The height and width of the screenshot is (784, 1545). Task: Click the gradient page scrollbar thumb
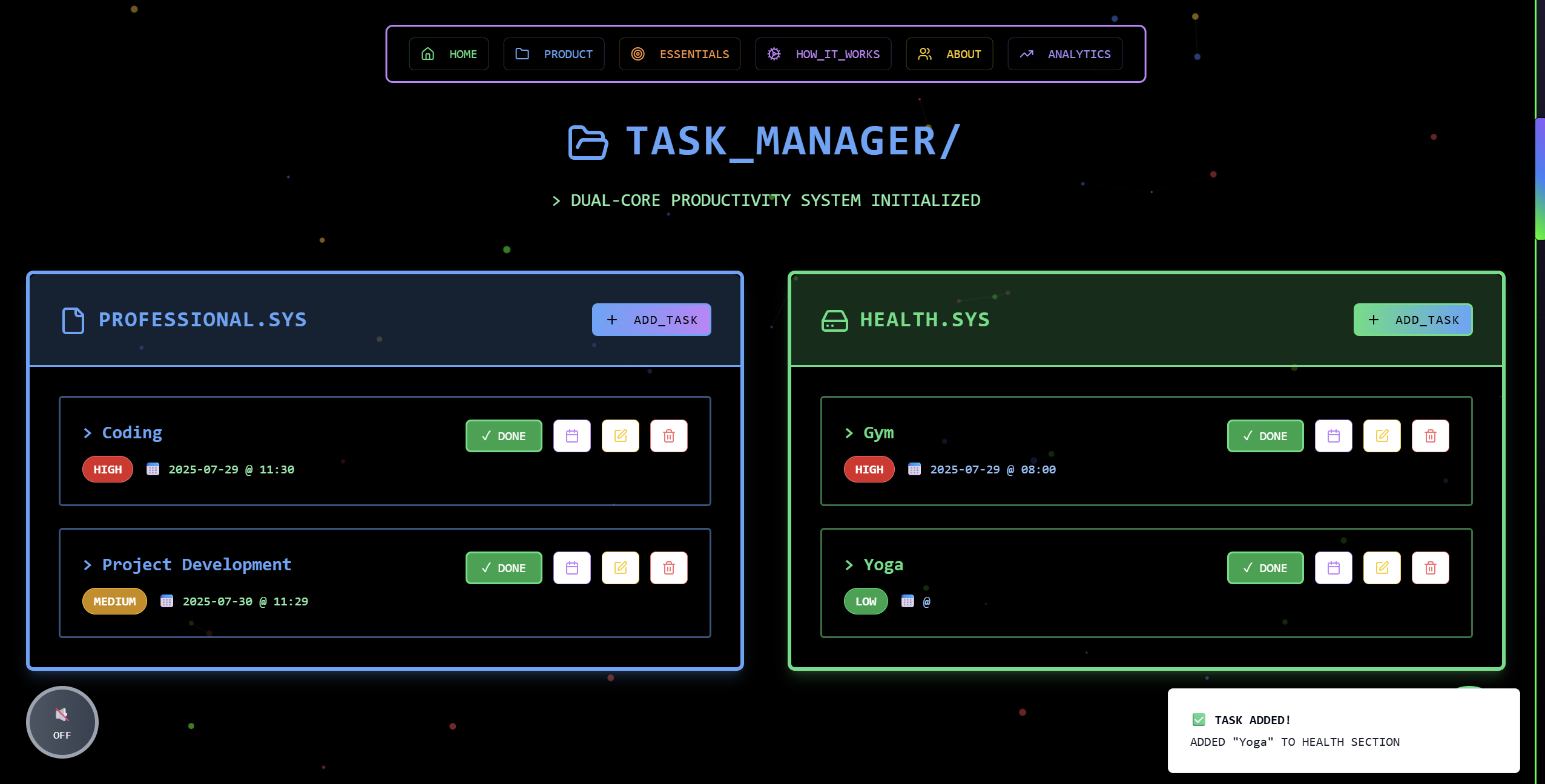coord(1540,179)
